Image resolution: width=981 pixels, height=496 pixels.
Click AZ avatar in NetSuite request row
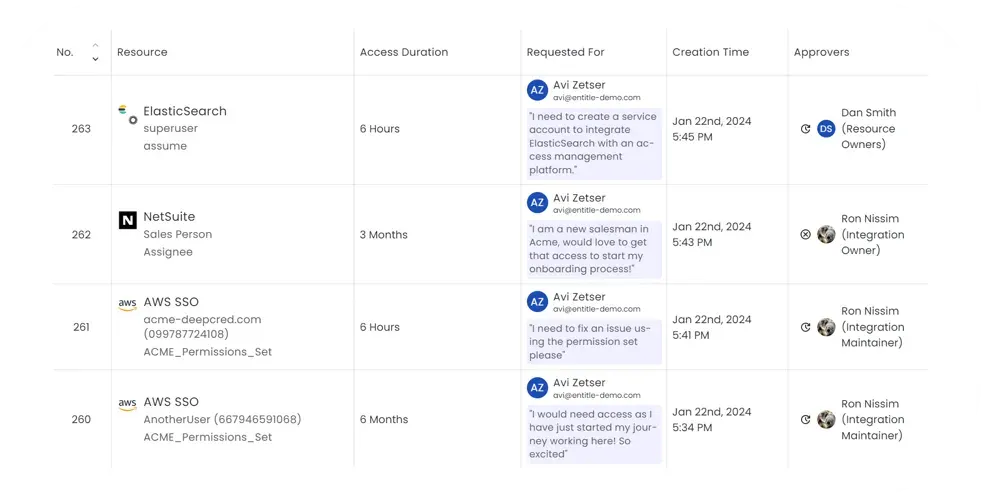click(537, 203)
